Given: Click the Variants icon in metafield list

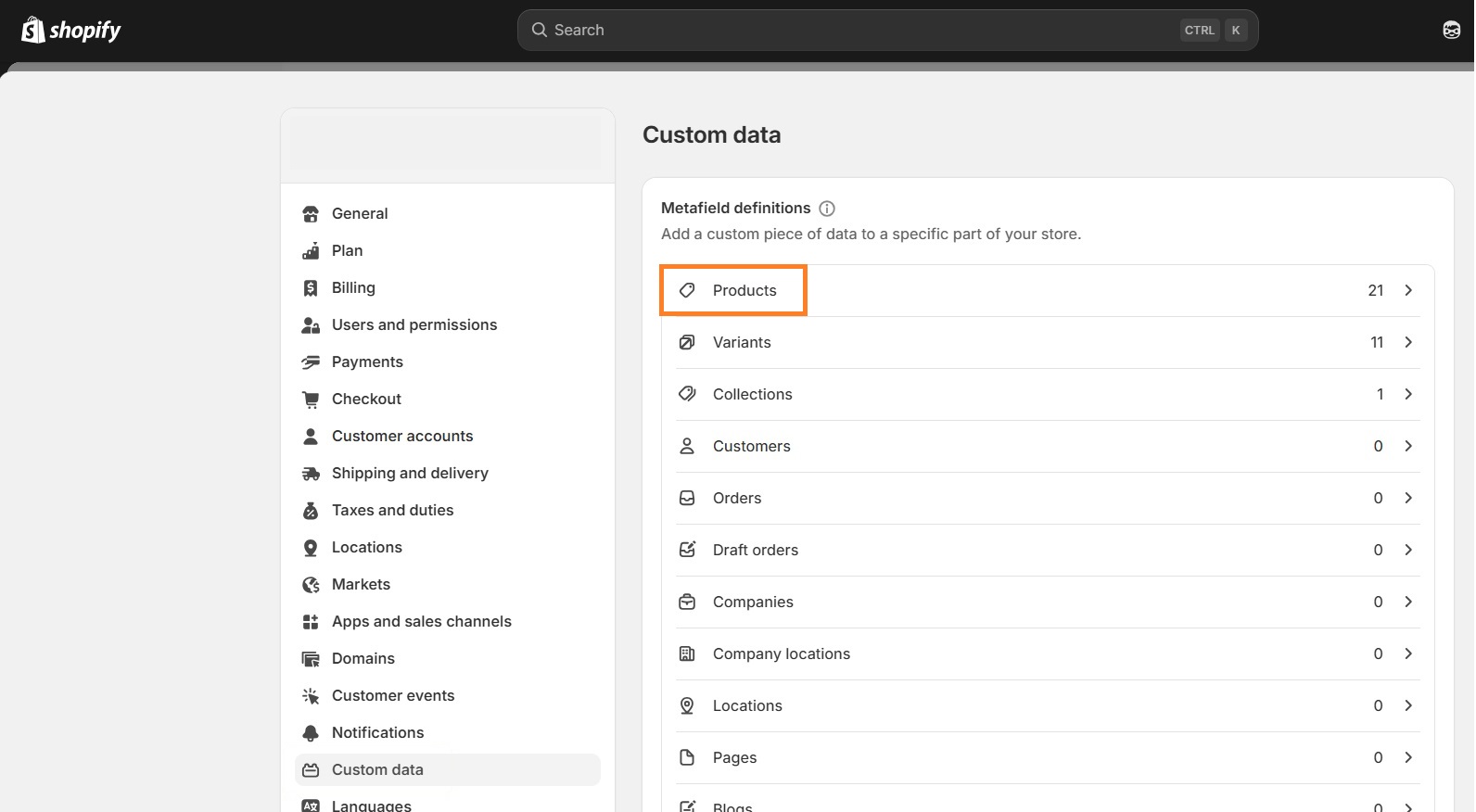Looking at the screenshot, I should pos(687,342).
